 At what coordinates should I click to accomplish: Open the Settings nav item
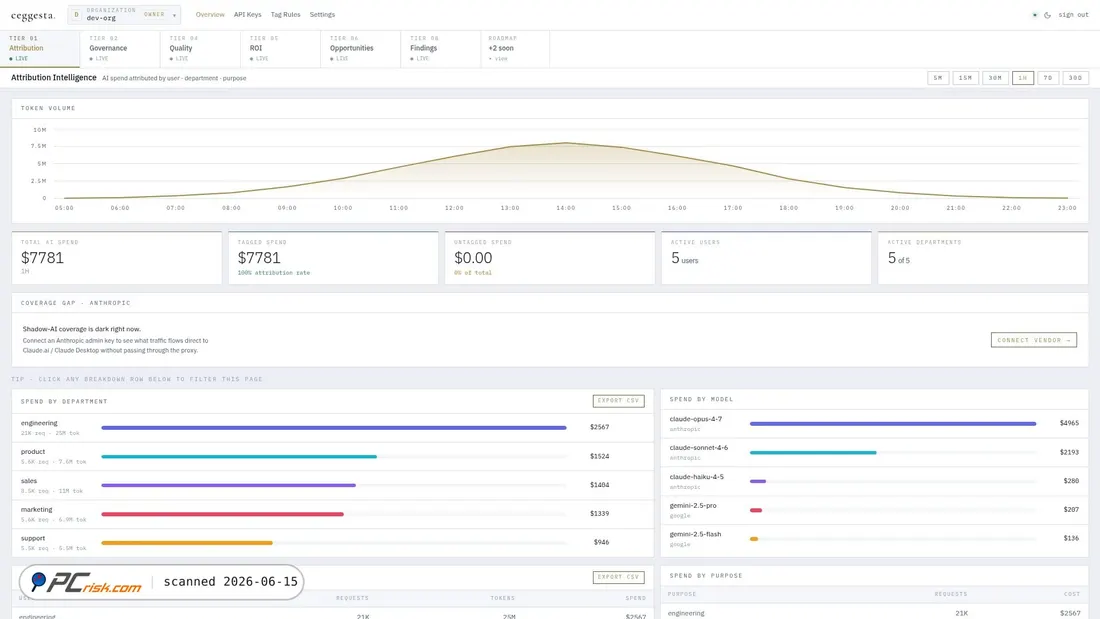(322, 15)
